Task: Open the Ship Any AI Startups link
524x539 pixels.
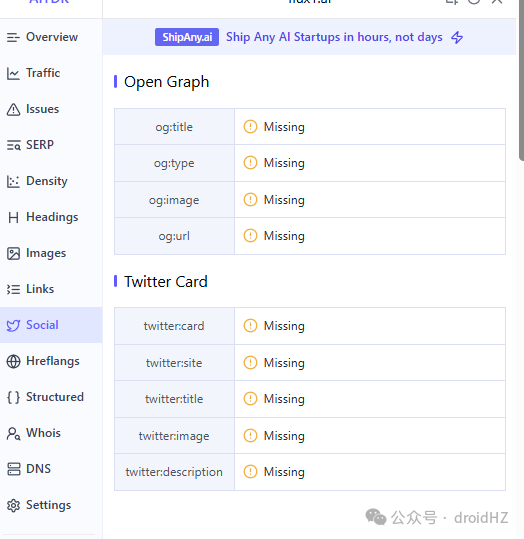Action: point(334,37)
